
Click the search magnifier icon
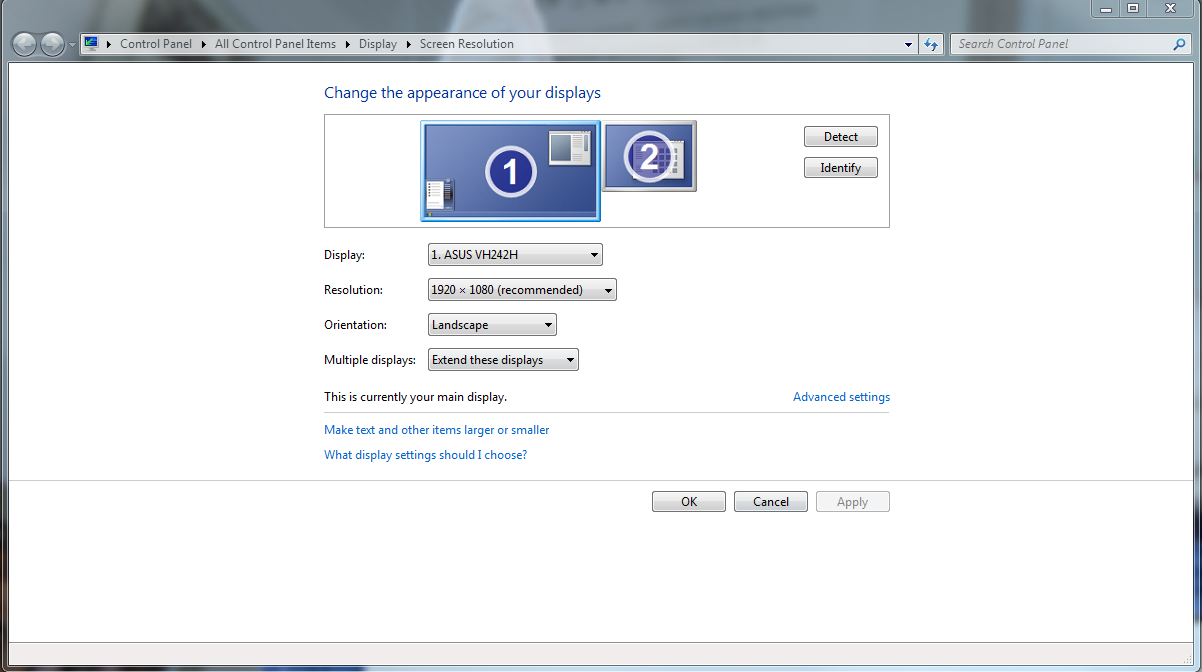pyautogui.click(x=1180, y=44)
